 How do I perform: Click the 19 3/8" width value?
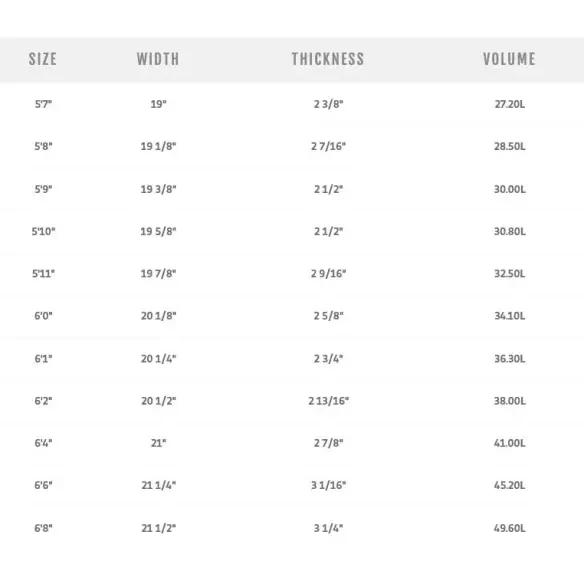158,189
